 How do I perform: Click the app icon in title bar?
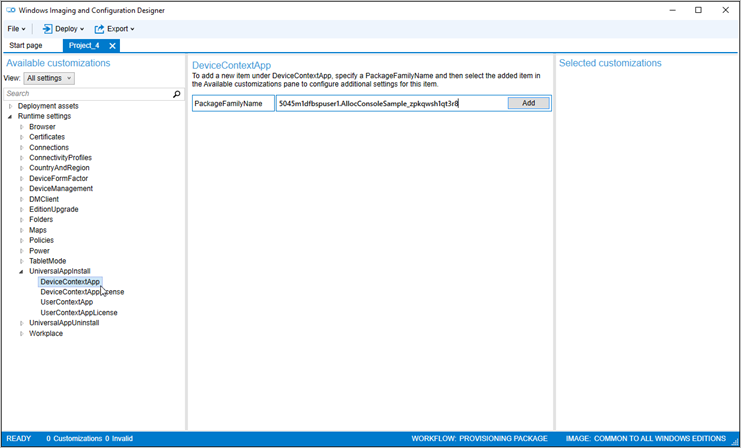[10, 10]
